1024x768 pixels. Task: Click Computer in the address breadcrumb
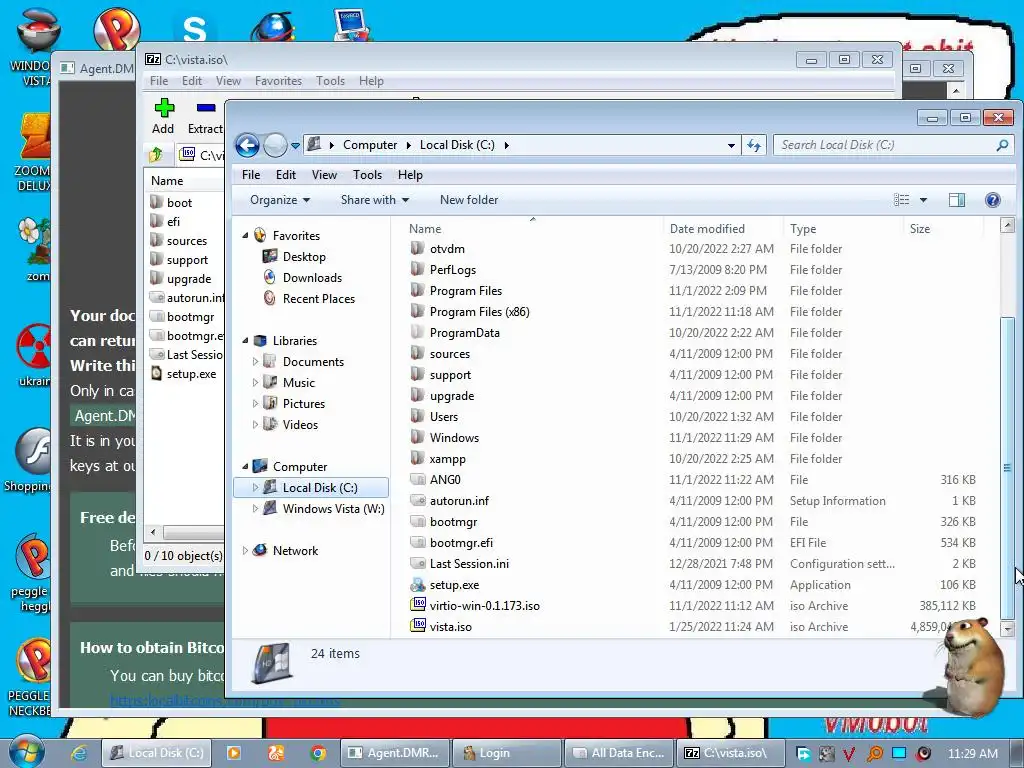point(370,145)
